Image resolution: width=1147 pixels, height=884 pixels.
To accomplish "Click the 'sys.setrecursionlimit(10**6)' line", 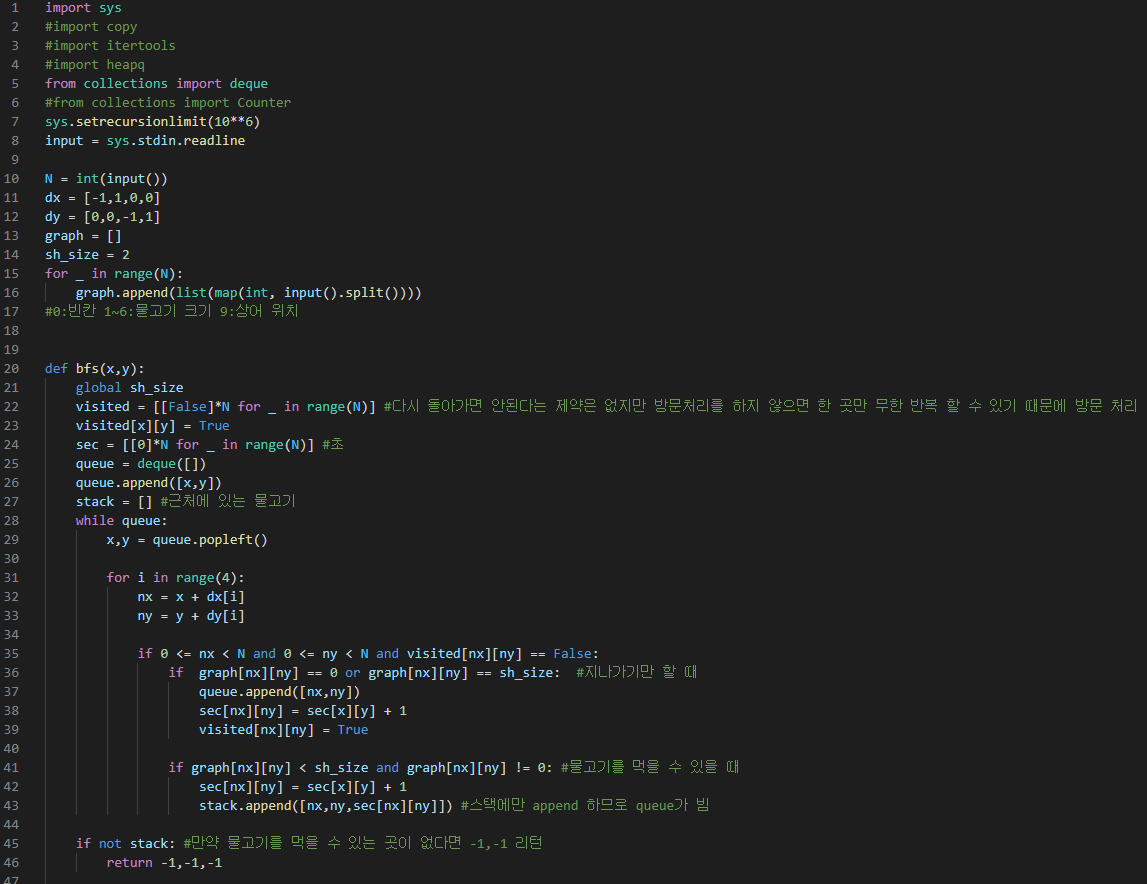I will coord(152,121).
